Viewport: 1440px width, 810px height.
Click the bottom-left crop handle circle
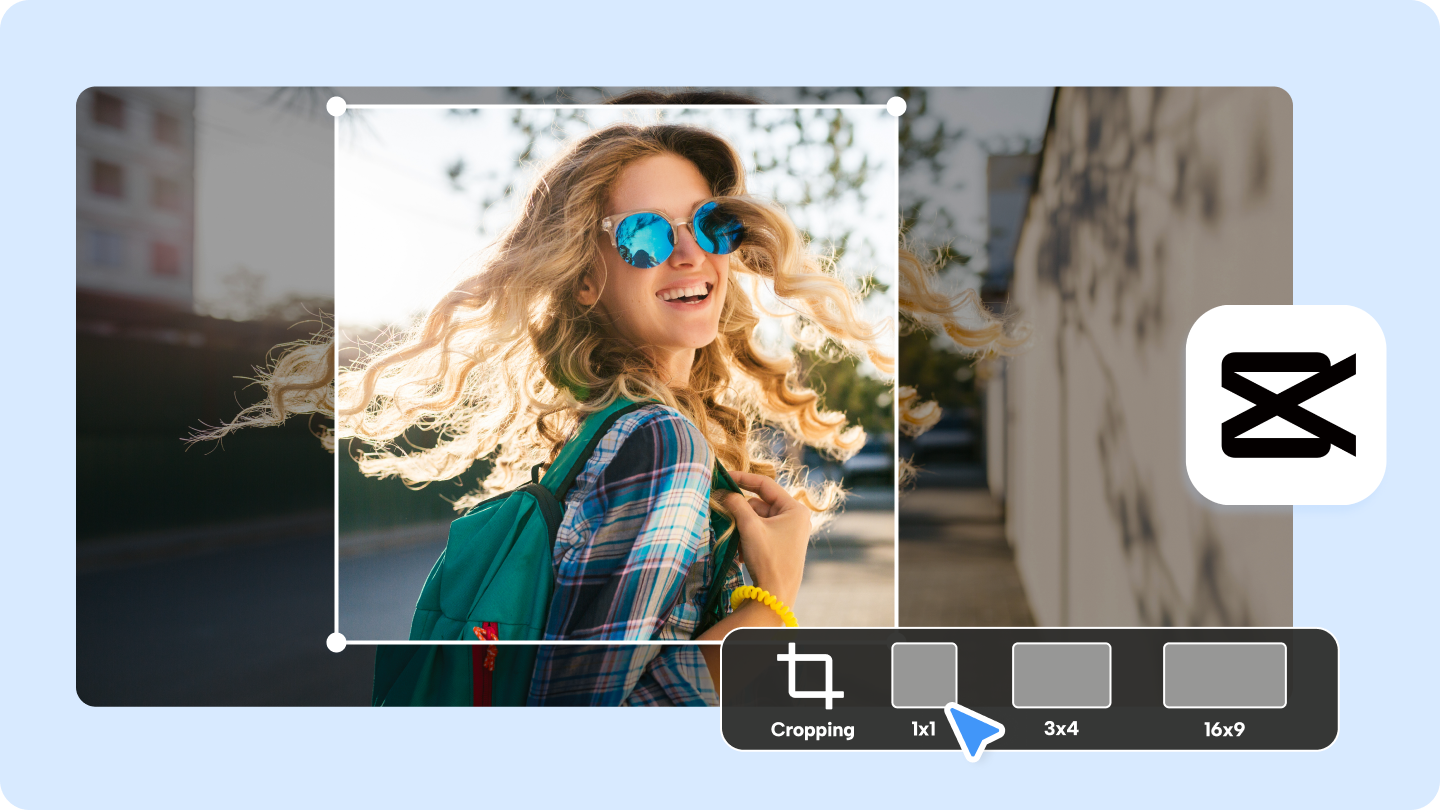click(x=336, y=641)
